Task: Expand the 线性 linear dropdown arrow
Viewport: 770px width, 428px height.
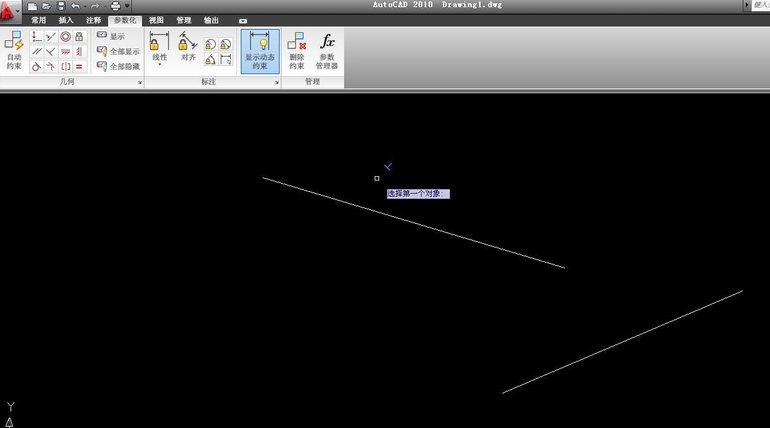Action: 159,65
